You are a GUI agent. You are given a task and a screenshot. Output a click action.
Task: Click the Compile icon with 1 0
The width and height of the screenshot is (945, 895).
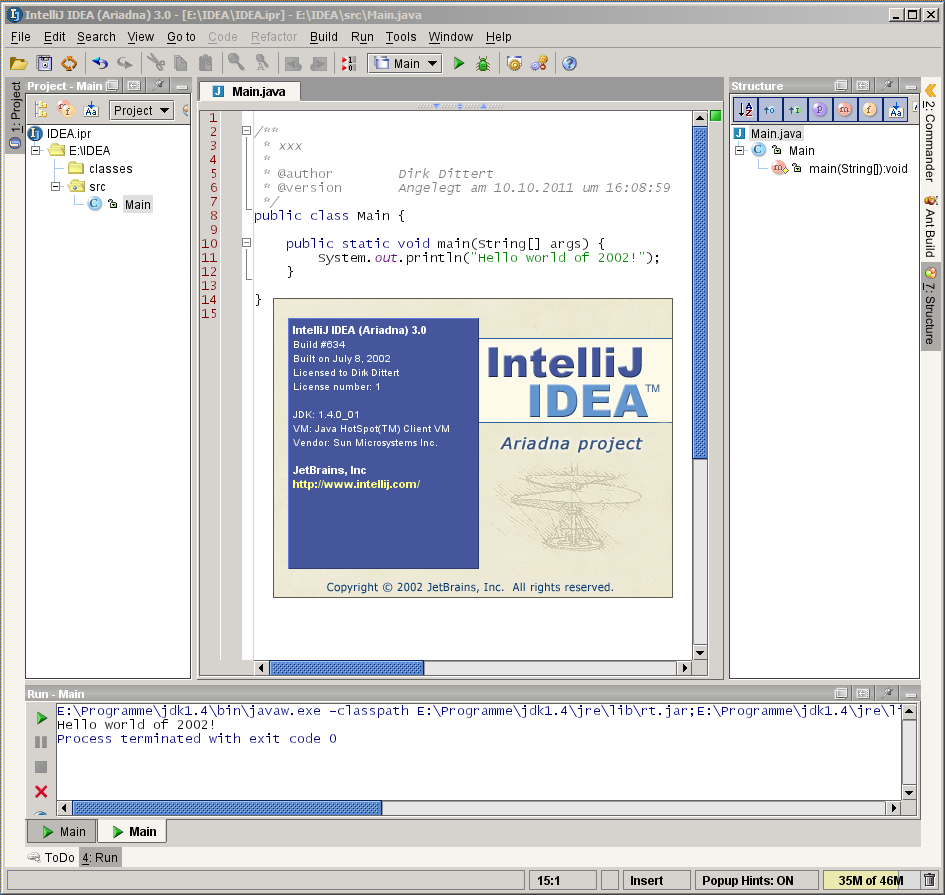pos(349,63)
